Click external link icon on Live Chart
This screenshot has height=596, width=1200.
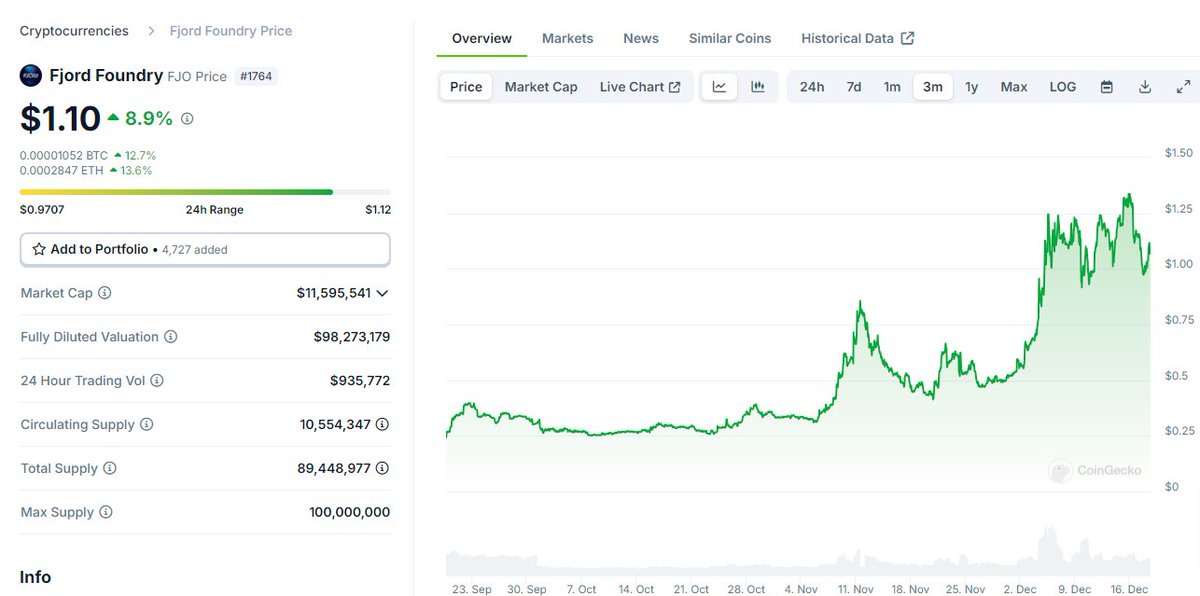point(675,87)
